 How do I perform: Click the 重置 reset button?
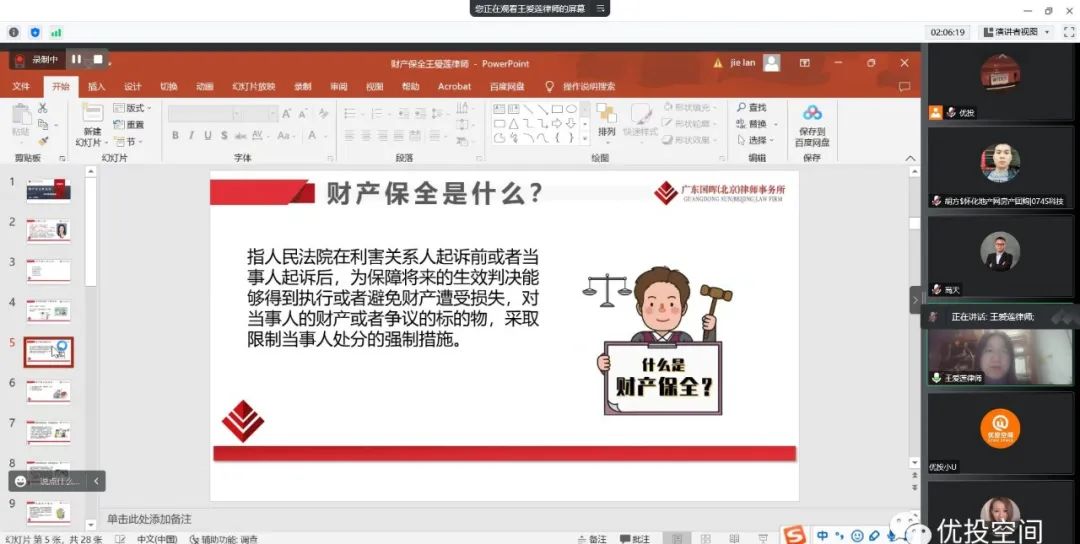pos(129,125)
